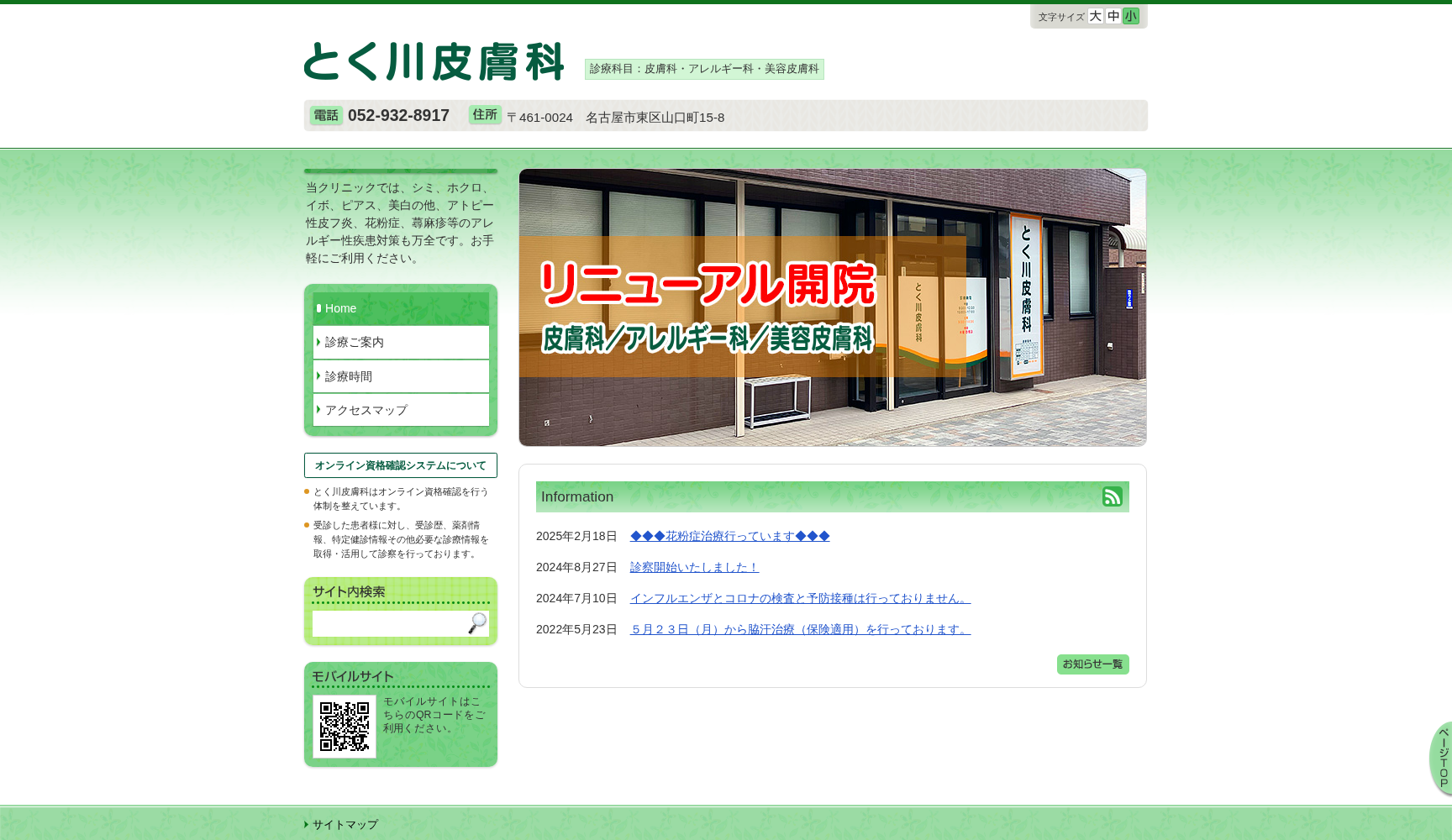Open 診療時間 menu item

pos(401,376)
